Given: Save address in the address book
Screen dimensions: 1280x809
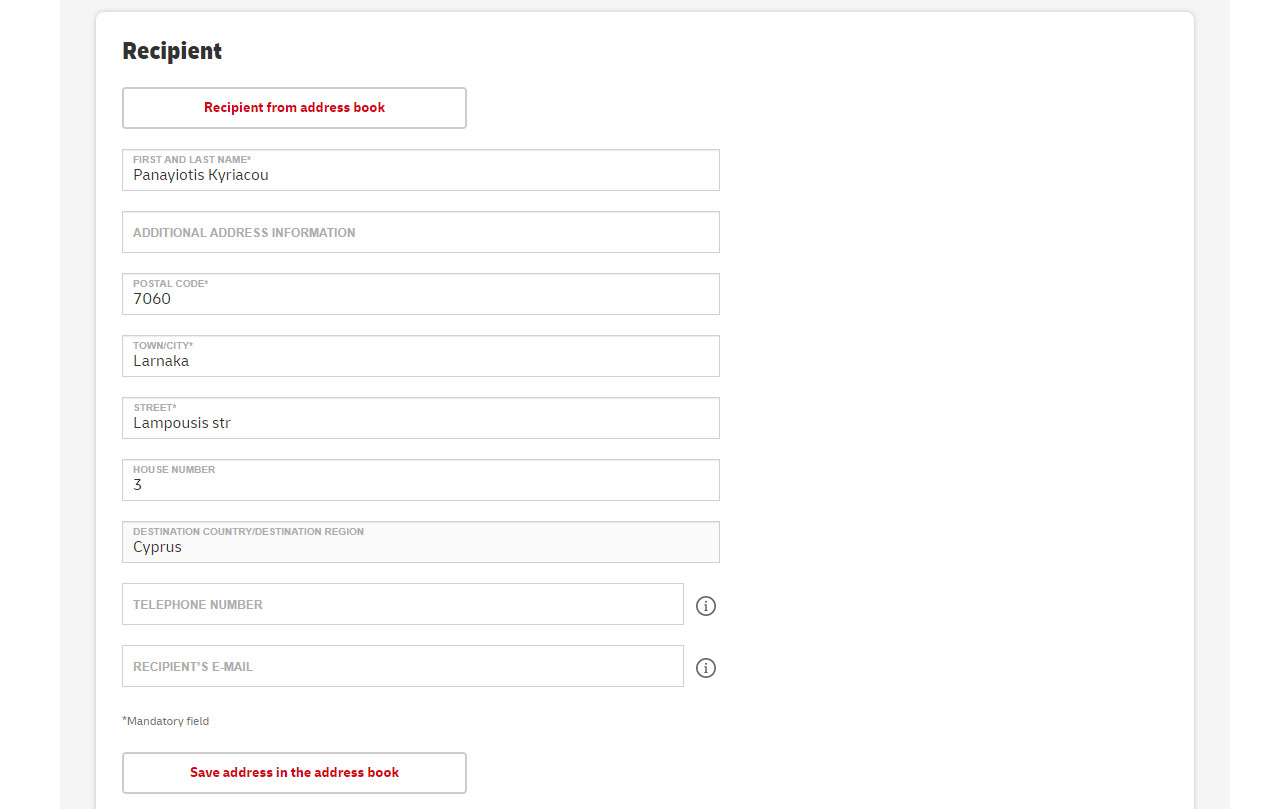Looking at the screenshot, I should coord(294,773).
